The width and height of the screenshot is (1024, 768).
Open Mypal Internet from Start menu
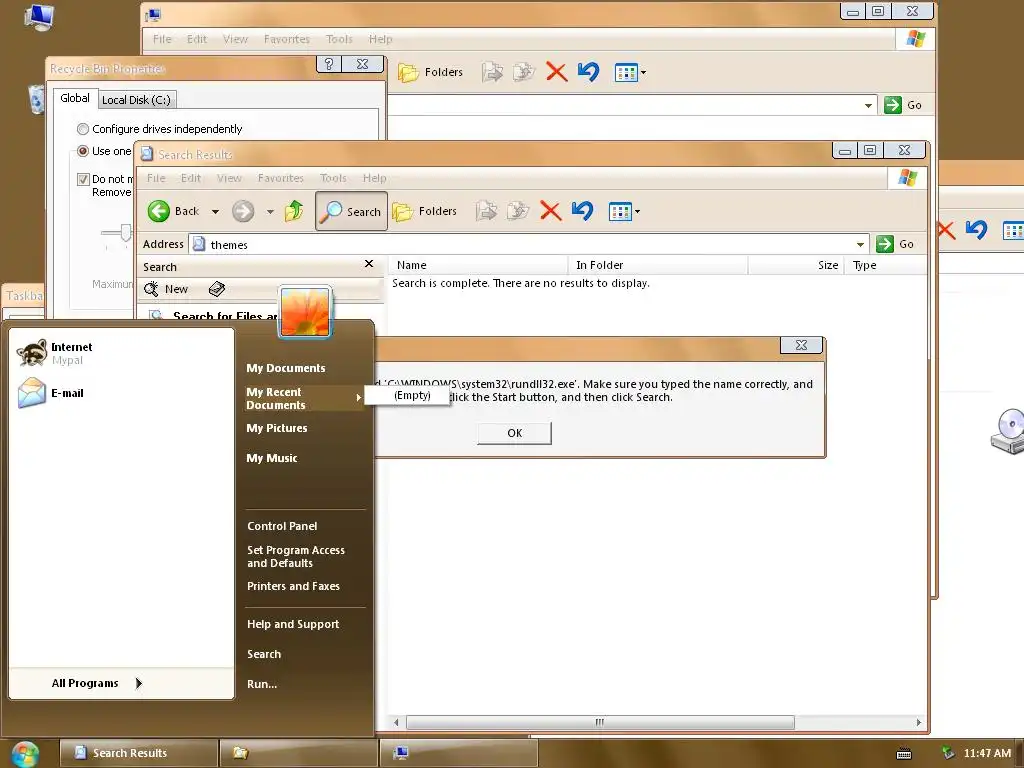pos(55,353)
